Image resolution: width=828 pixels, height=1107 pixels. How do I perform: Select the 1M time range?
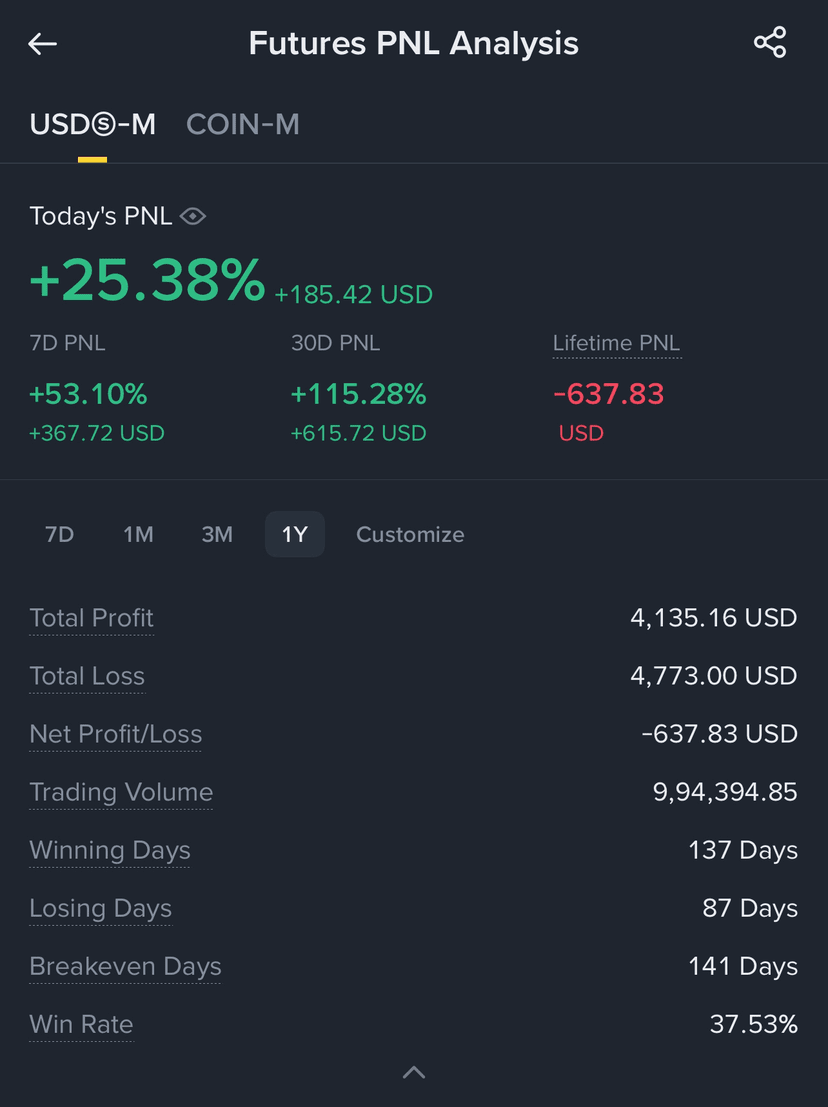click(x=138, y=534)
